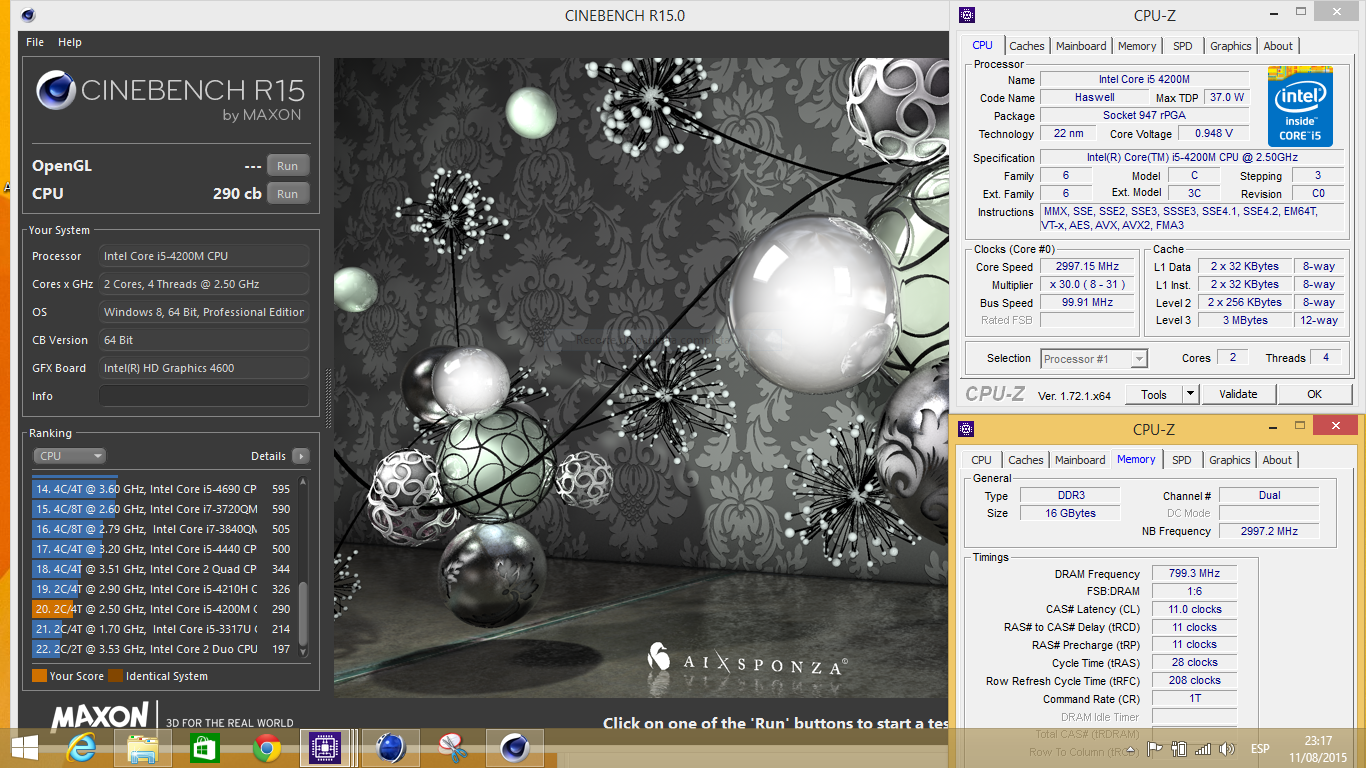Open the network signal tray icon
Image resolution: width=1366 pixels, height=768 pixels.
[1203, 749]
